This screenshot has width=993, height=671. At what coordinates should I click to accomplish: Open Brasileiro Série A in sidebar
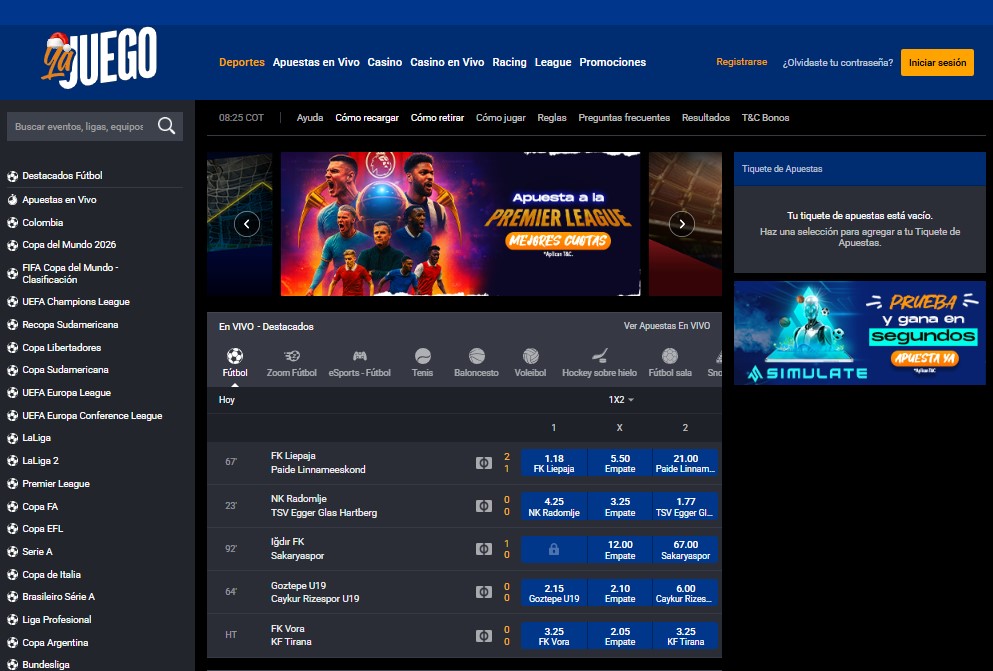pyautogui.click(x=58, y=596)
